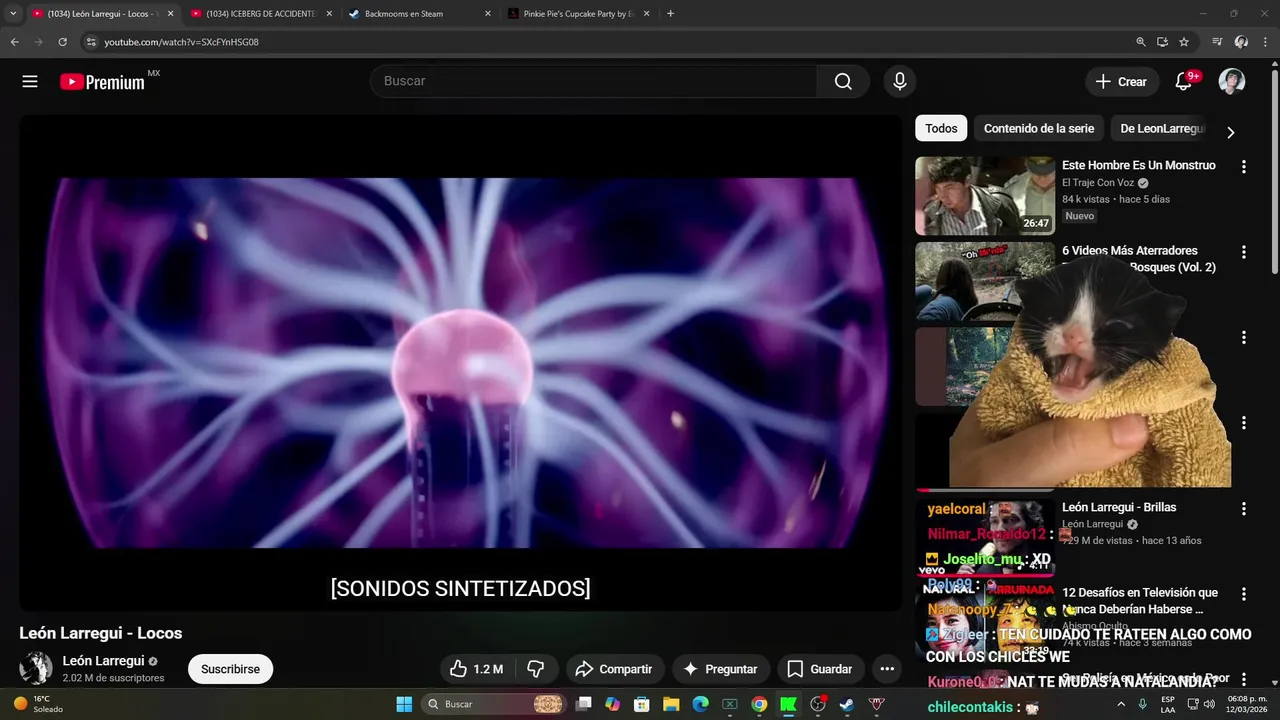Open the YouTube hamburger guide menu

click(x=30, y=82)
